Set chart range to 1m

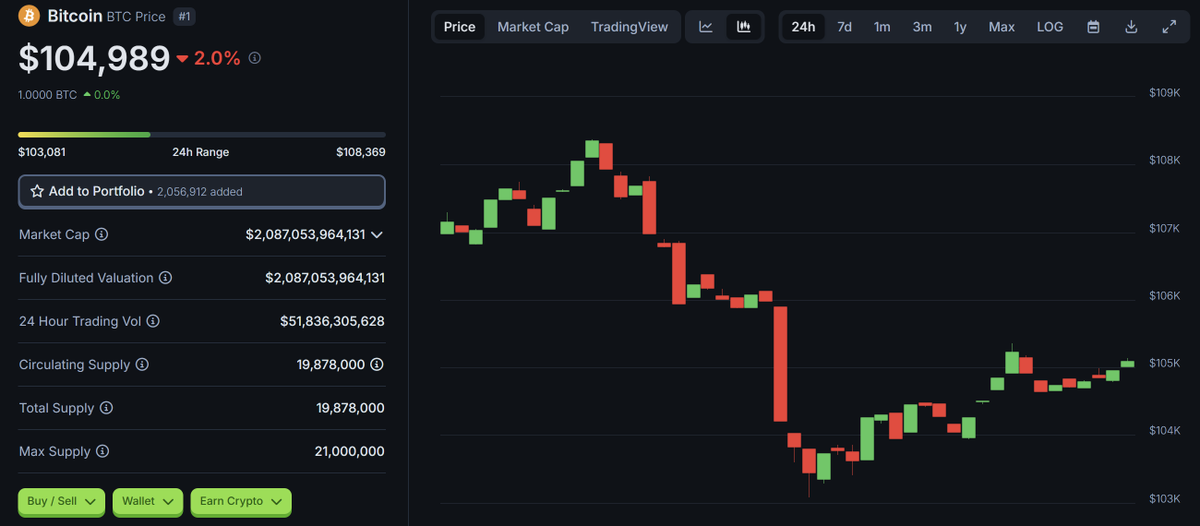882,27
